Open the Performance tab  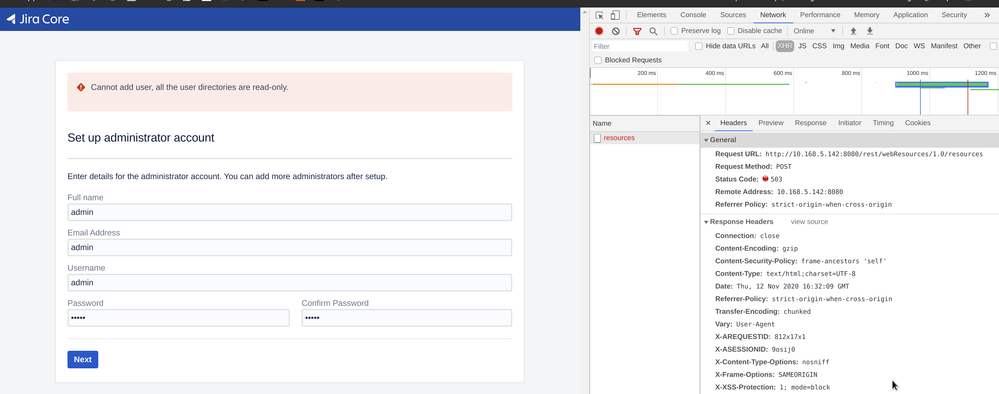[820, 15]
